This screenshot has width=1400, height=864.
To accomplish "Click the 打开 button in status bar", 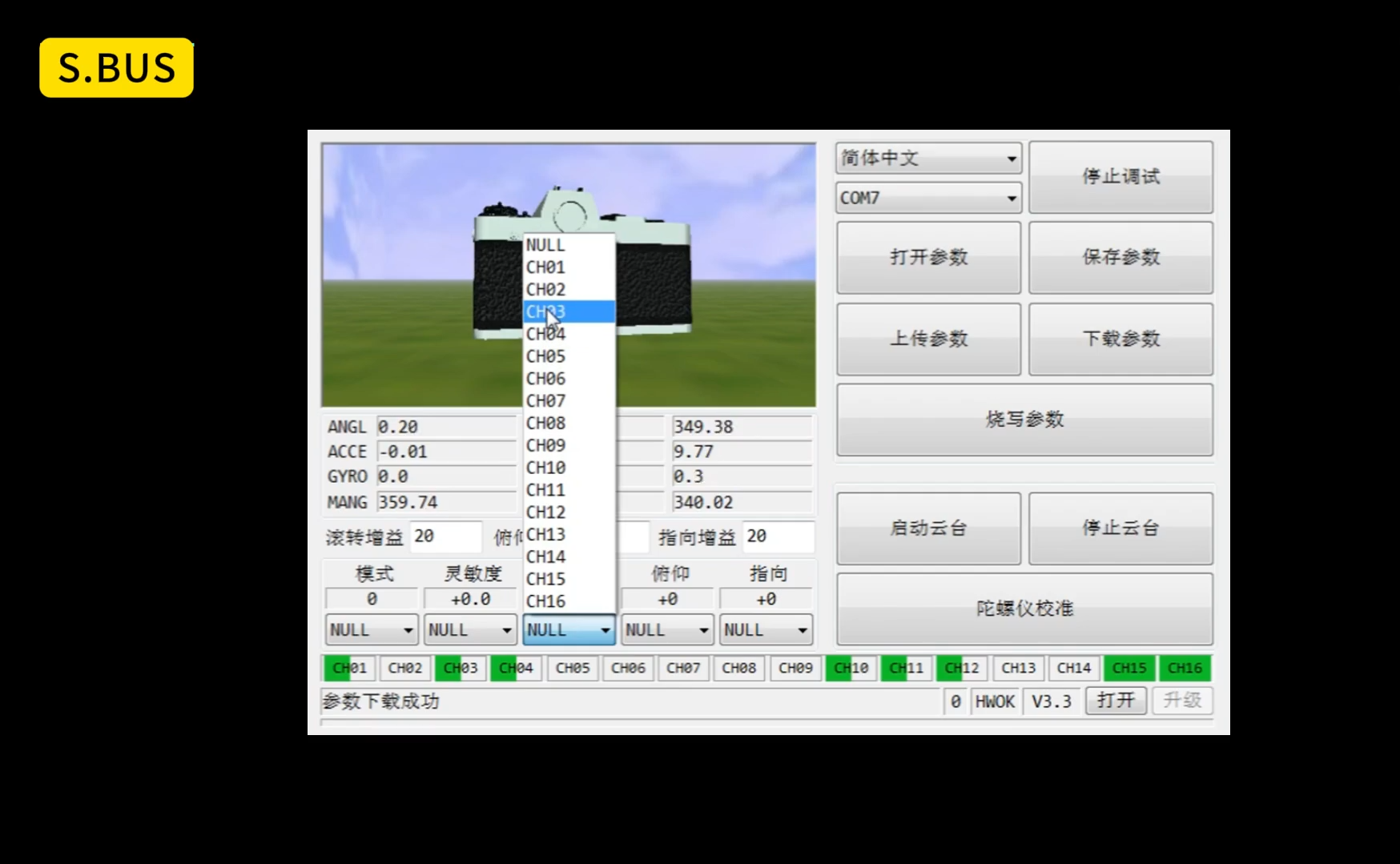I will click(x=1116, y=701).
